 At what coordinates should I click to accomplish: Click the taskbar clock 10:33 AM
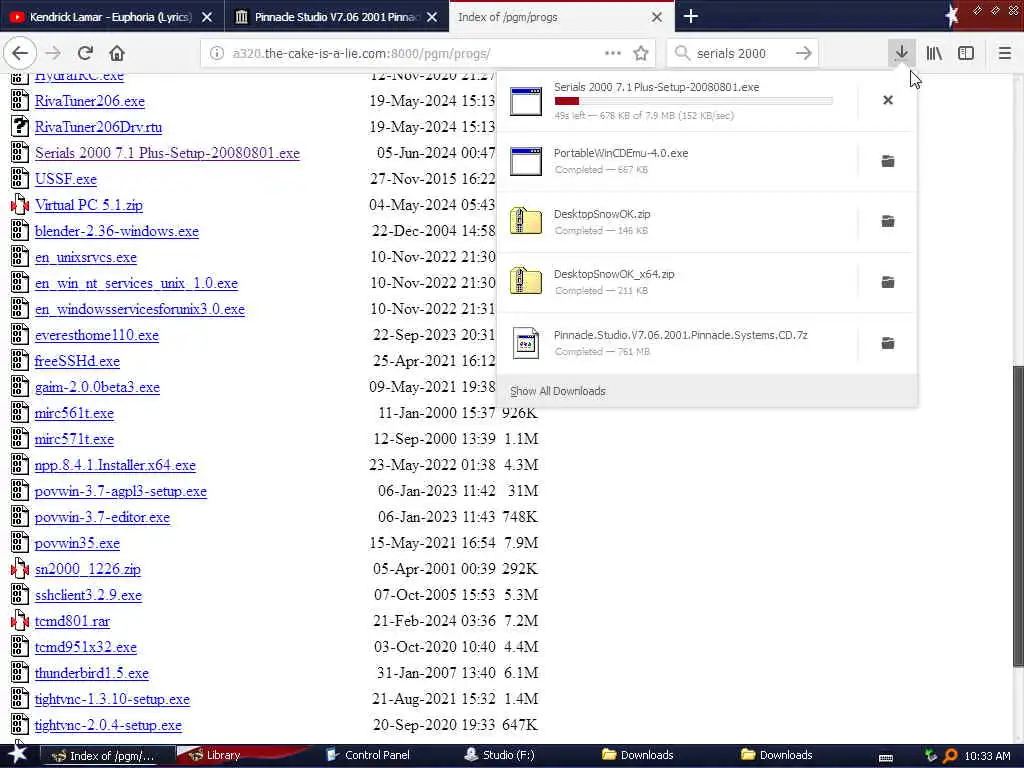pyautogui.click(x=987, y=756)
